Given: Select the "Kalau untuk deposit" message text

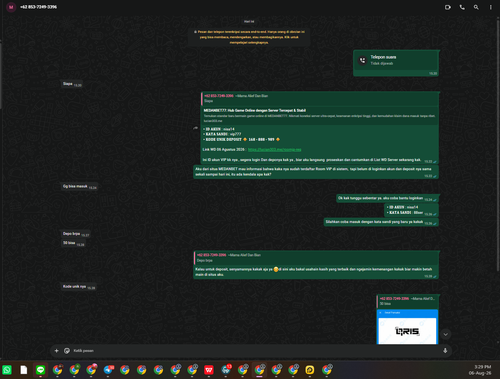Looking at the screenshot, I should click(313, 272).
